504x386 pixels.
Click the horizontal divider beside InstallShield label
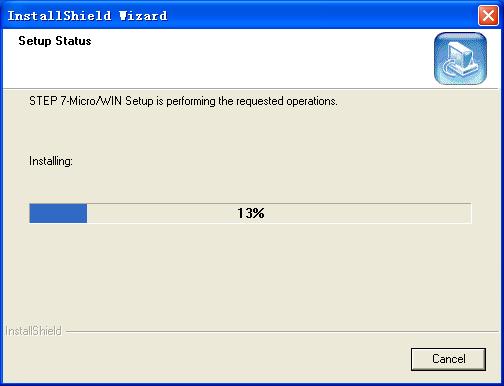coord(282,332)
